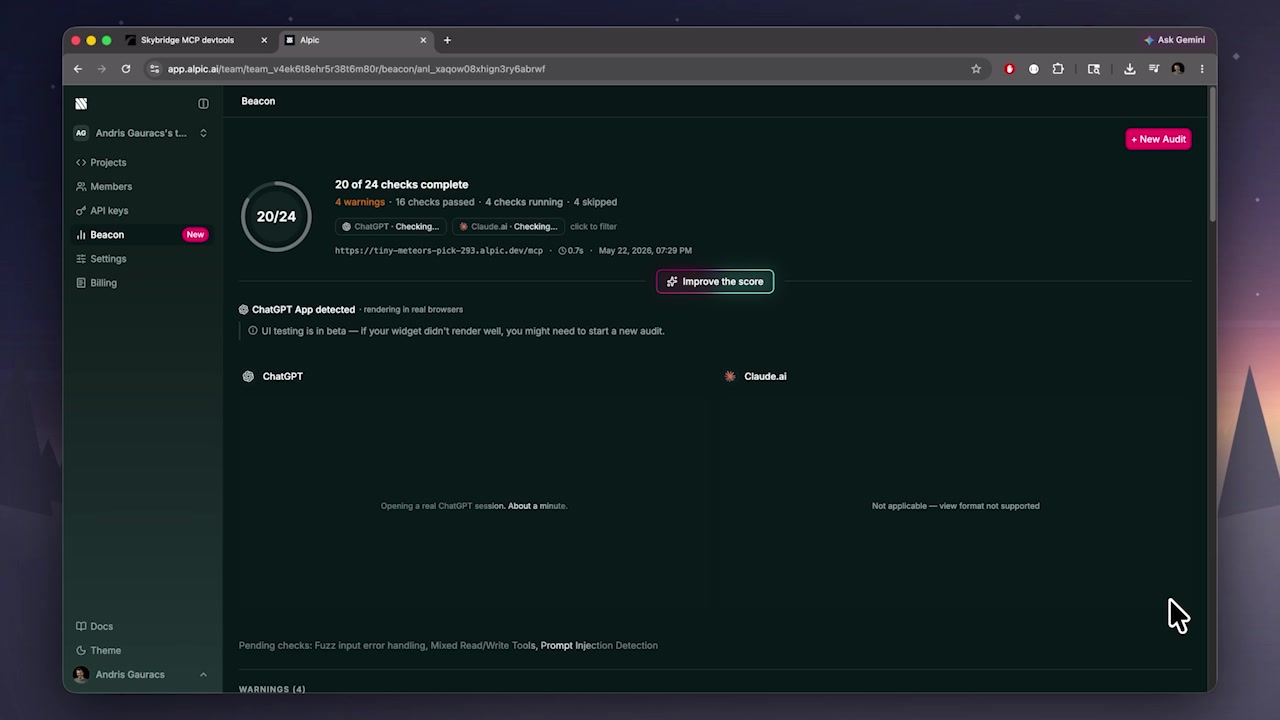
Task: Click the Ask Gemini button
Action: pyautogui.click(x=1175, y=40)
